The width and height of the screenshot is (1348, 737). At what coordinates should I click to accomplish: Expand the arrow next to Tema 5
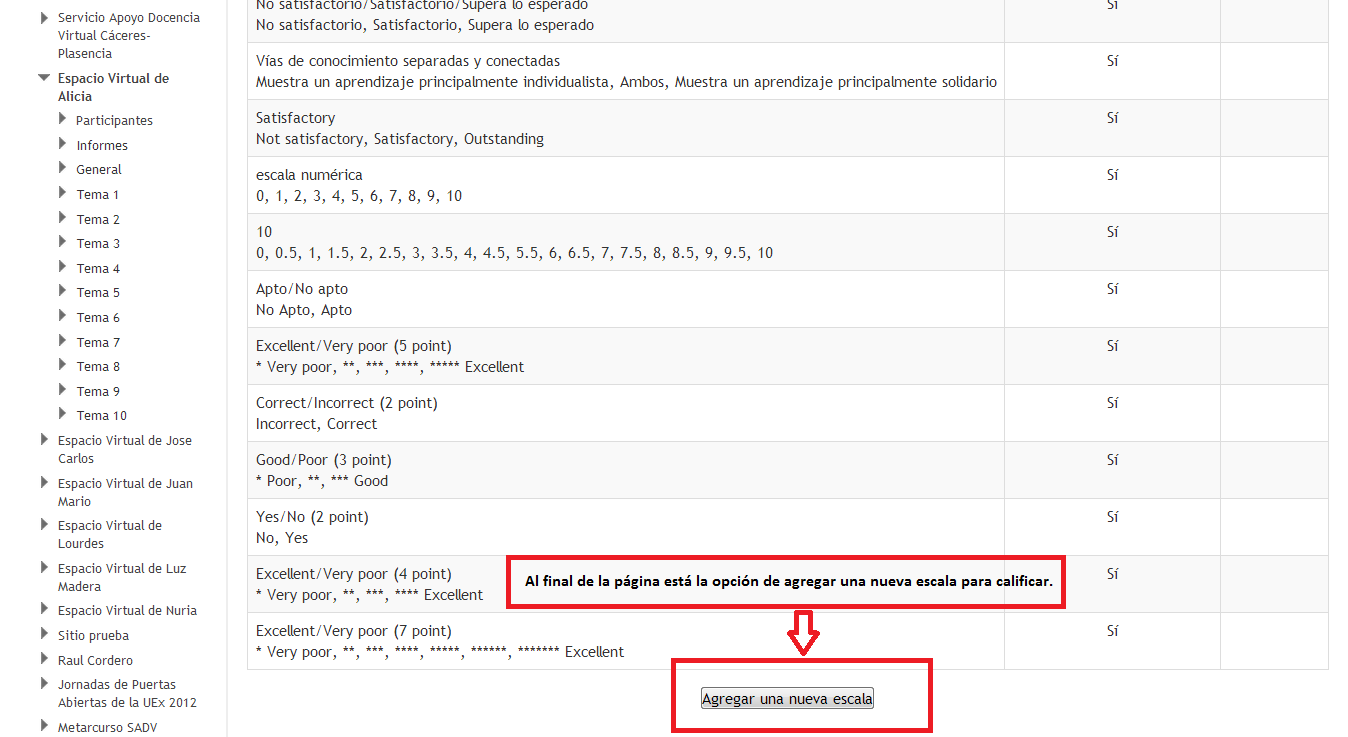pyautogui.click(x=63, y=292)
